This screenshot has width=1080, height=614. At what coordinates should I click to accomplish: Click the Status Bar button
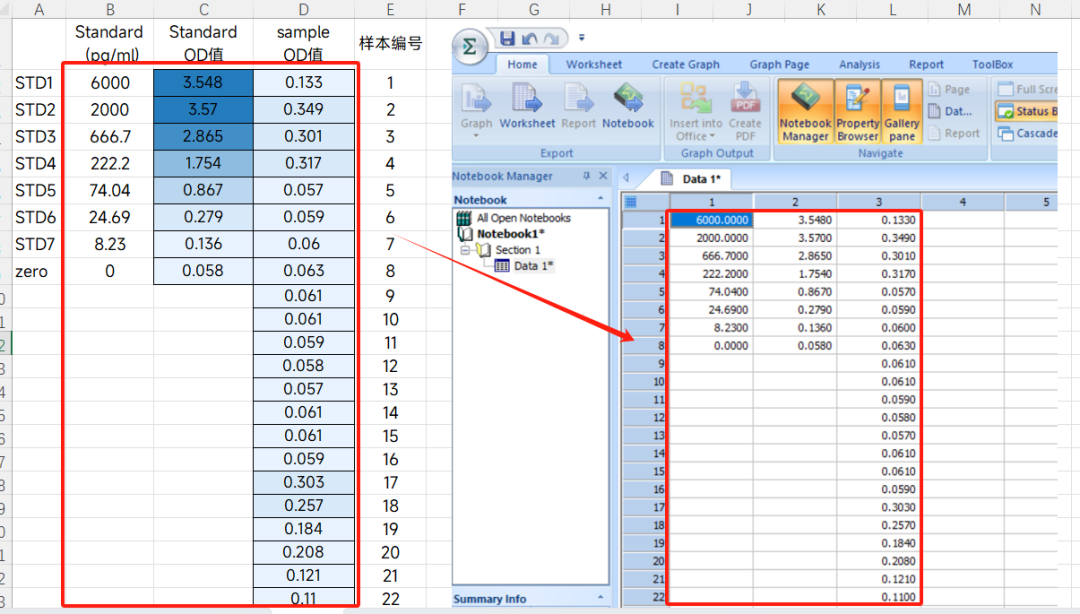tap(1026, 111)
